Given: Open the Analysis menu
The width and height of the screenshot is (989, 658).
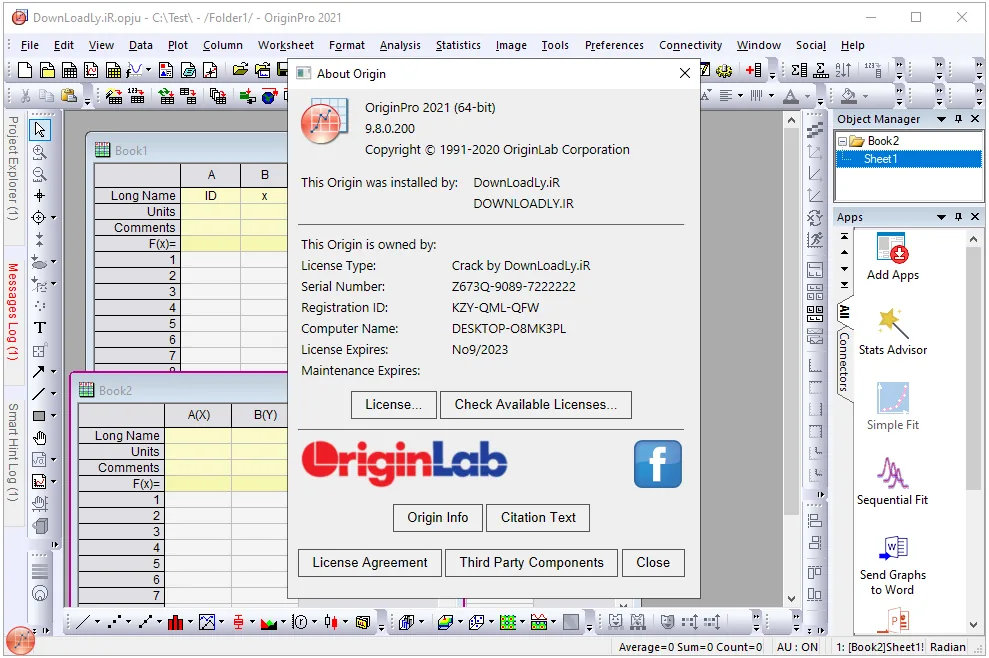Looking at the screenshot, I should pyautogui.click(x=400, y=45).
